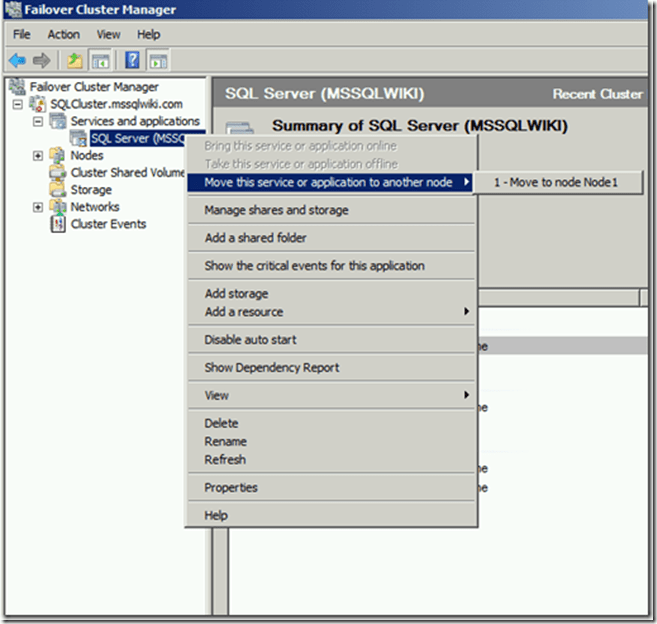The width and height of the screenshot is (657, 624).
Task: Click the Cluster Events icon in tree
Action: [59, 224]
